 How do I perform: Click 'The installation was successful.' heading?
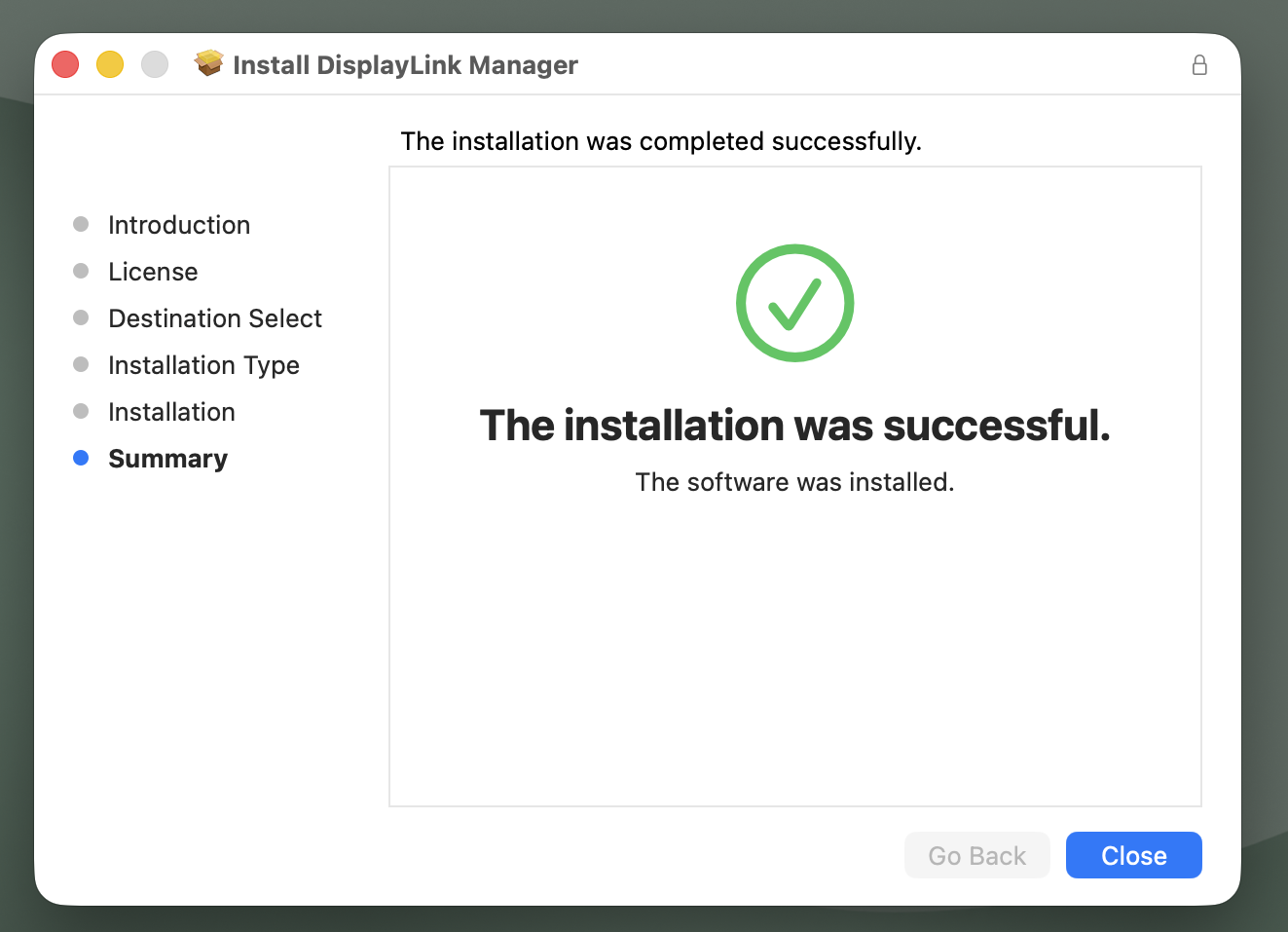coord(794,426)
